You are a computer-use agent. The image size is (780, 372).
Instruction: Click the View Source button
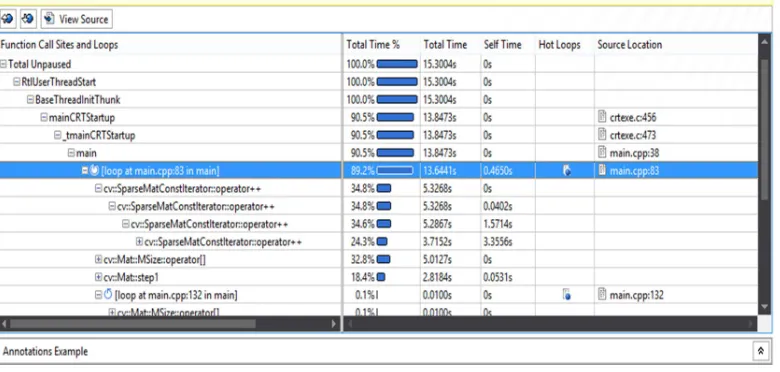[x=77, y=19]
